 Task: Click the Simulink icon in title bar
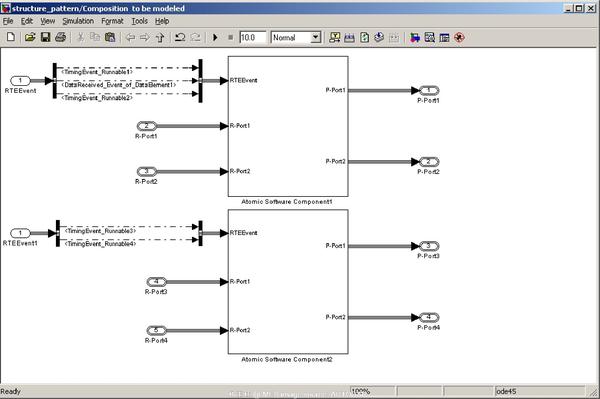coord(6,8)
